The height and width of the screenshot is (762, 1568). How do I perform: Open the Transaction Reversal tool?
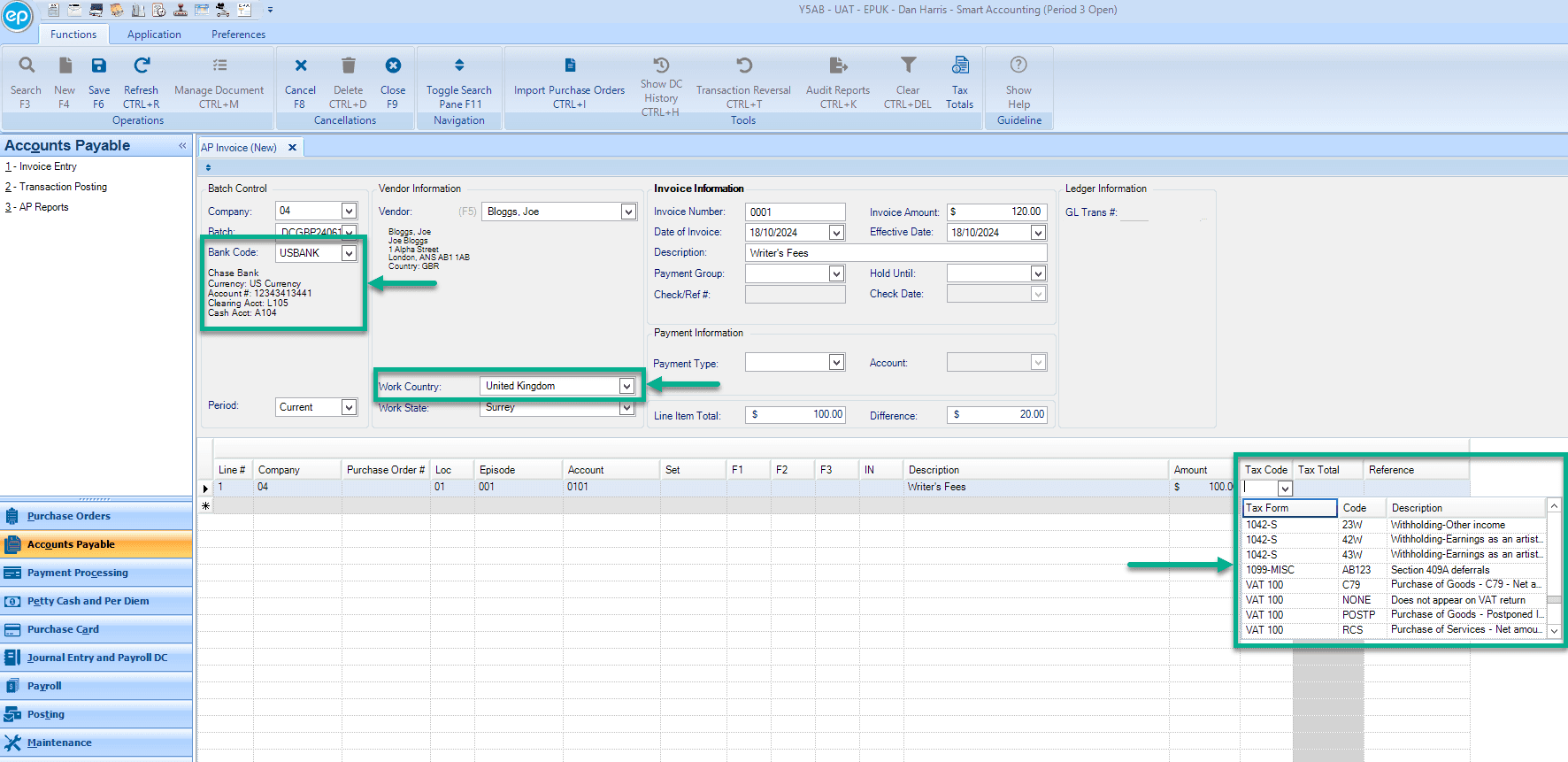click(x=743, y=65)
